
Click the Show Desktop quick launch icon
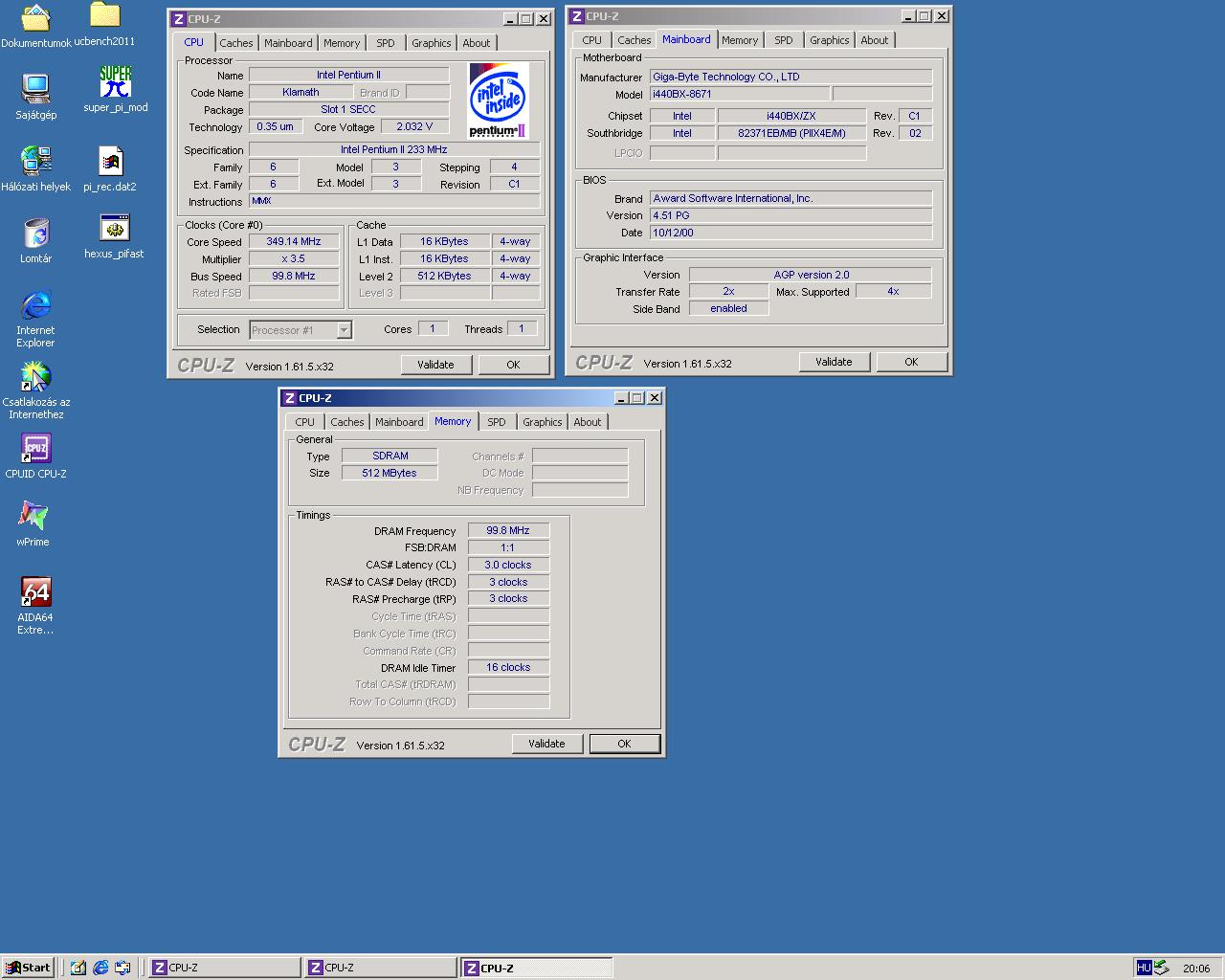[78, 968]
